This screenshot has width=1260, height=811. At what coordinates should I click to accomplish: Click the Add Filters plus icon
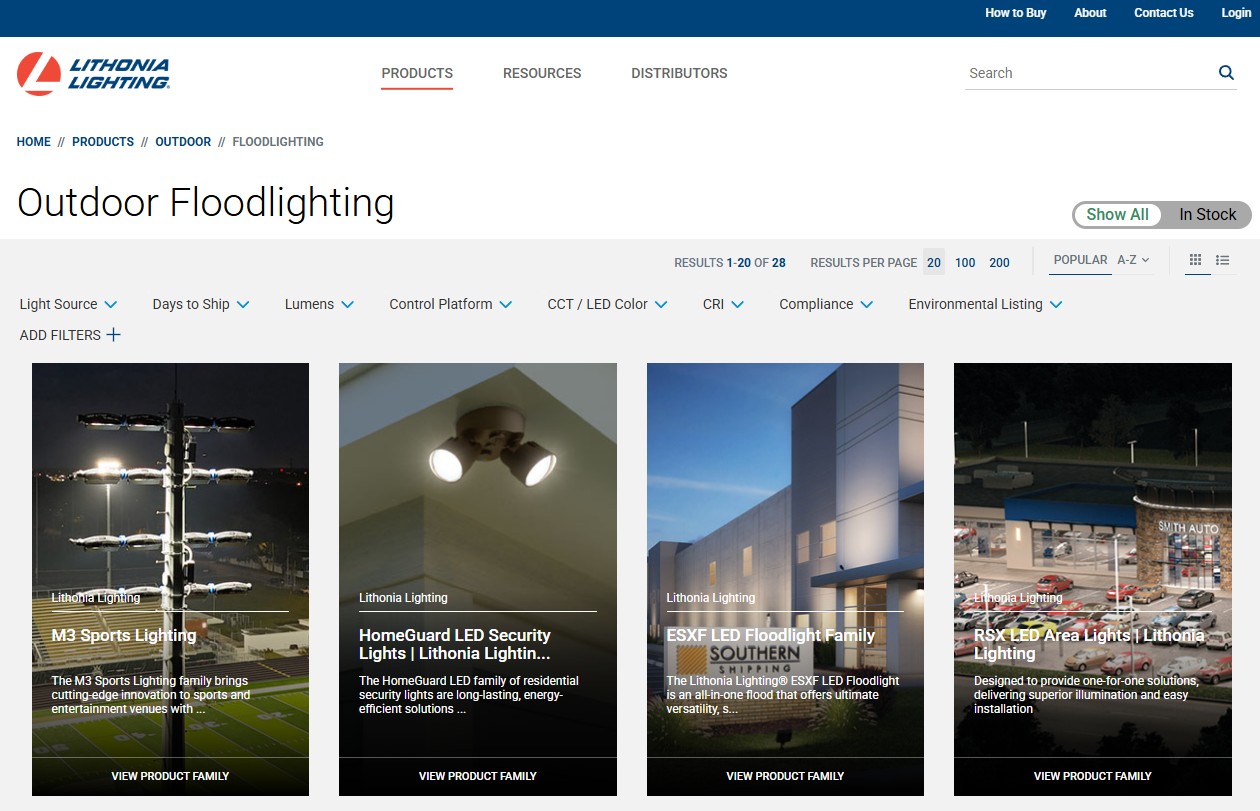[x=113, y=335]
